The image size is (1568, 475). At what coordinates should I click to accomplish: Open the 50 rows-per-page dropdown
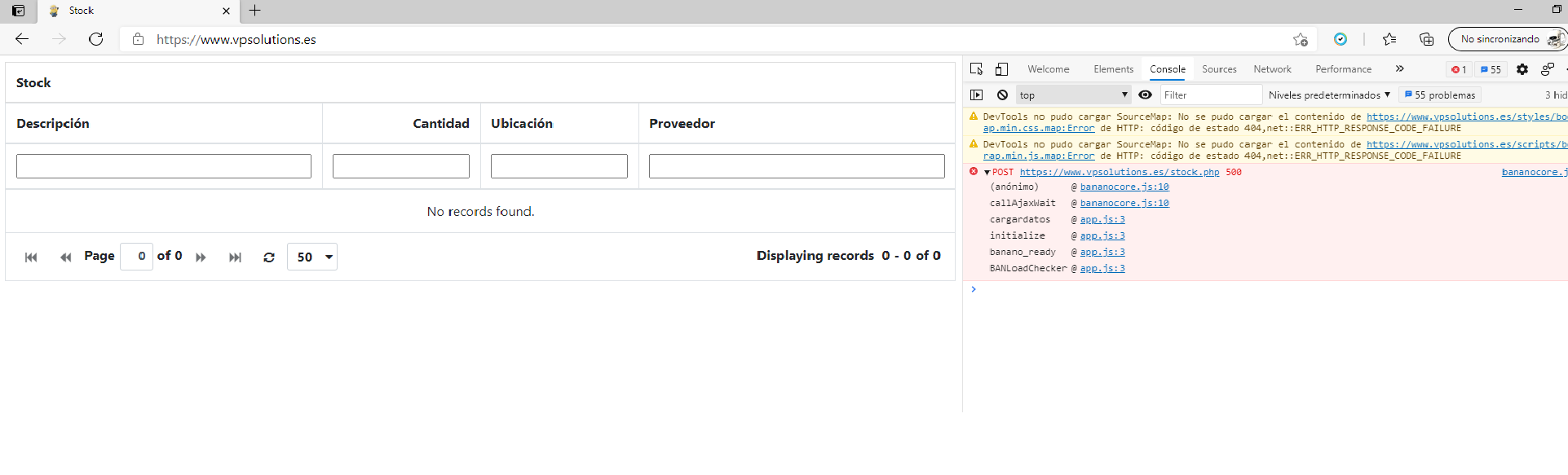click(x=312, y=257)
